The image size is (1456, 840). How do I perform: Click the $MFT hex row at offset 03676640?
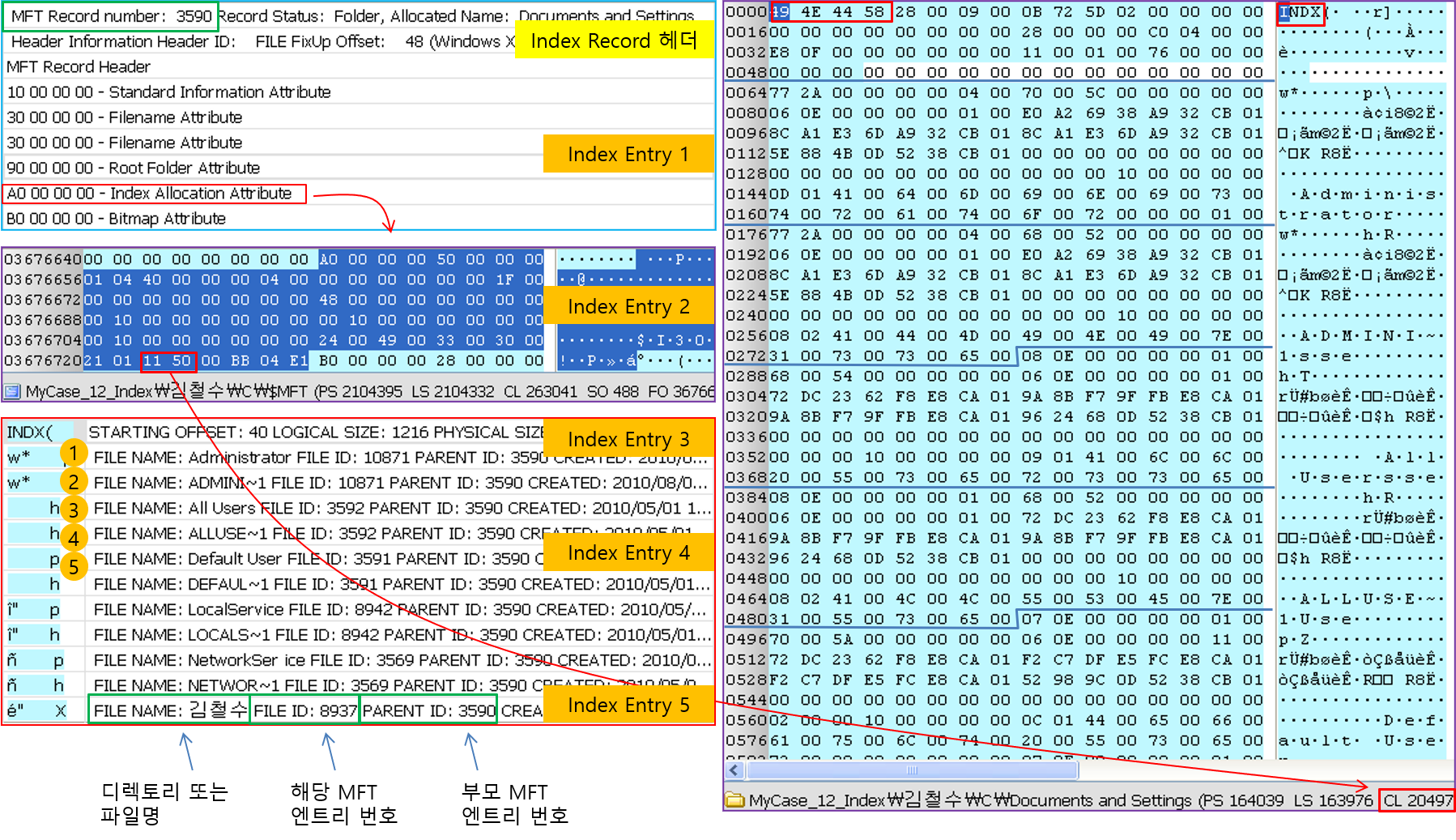pyautogui.click(x=358, y=259)
